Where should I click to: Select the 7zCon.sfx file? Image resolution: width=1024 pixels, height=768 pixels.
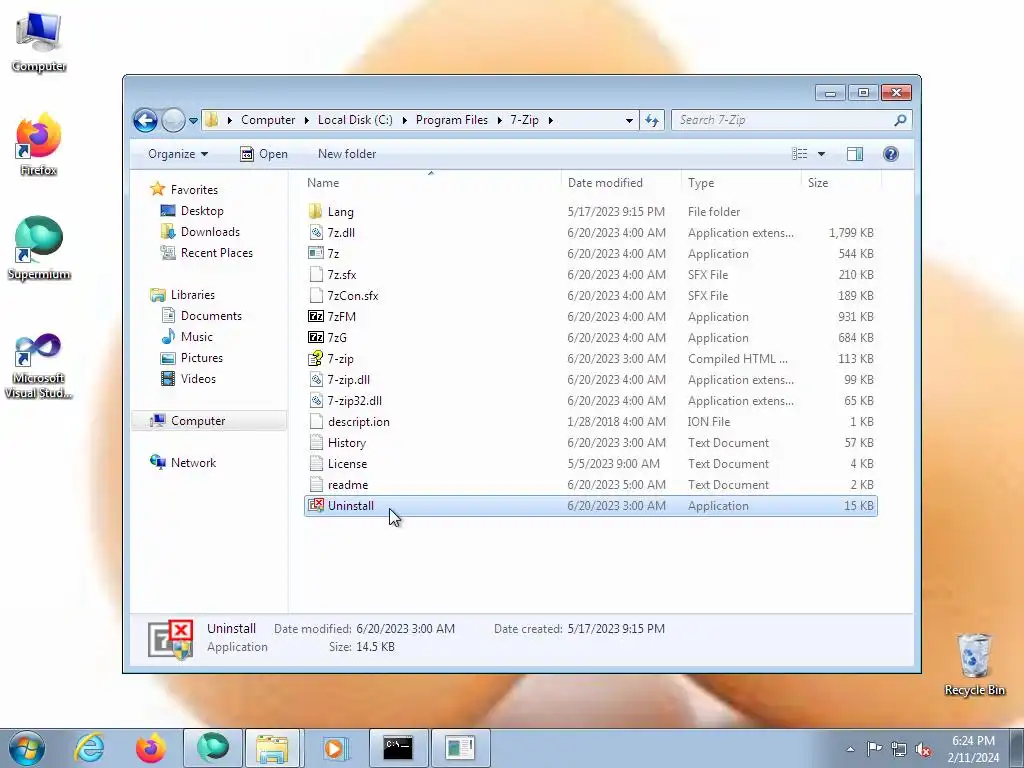590,295
